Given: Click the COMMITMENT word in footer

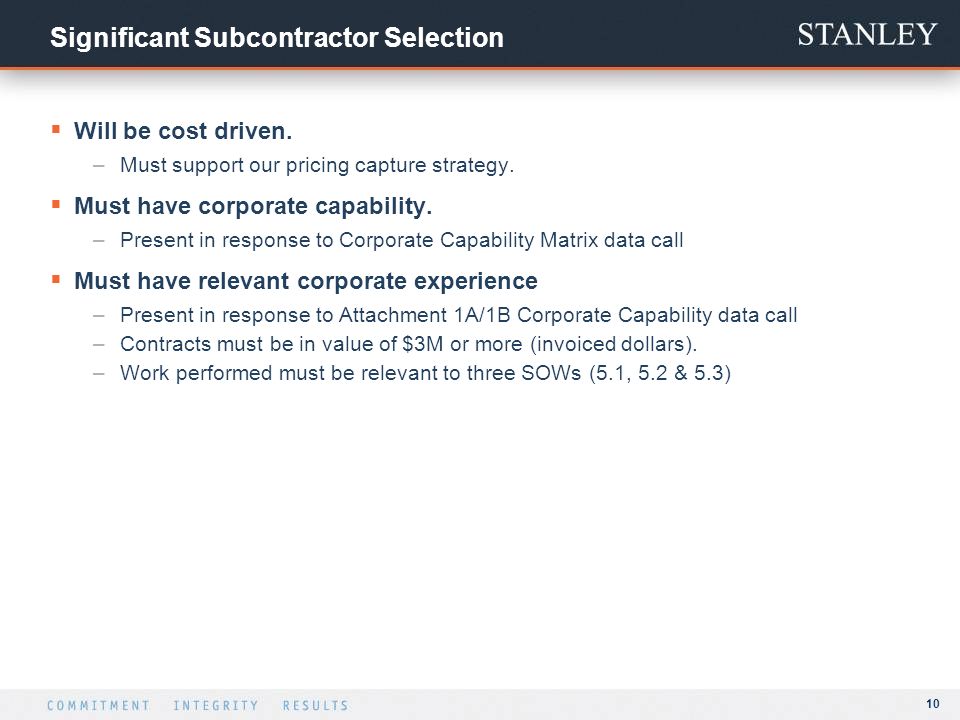Looking at the screenshot, I should click(99, 705).
